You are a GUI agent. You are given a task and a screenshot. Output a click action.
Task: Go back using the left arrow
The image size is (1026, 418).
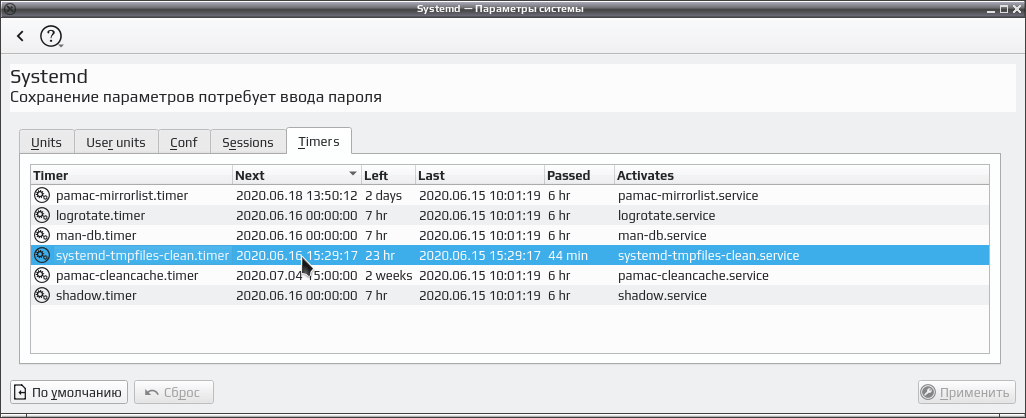(20, 36)
